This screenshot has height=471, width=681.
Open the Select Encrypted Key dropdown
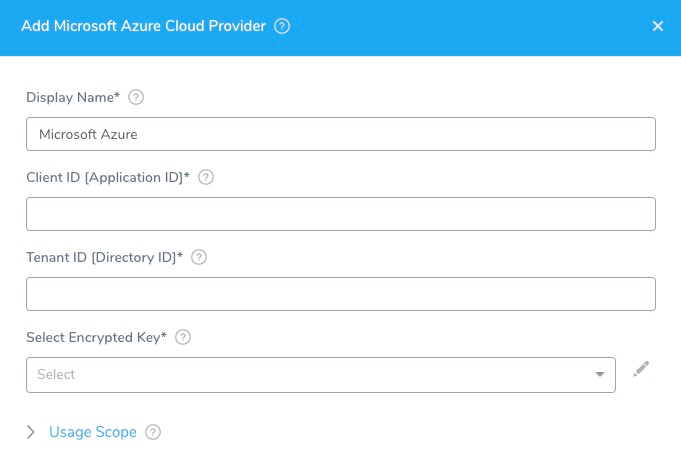(x=321, y=375)
